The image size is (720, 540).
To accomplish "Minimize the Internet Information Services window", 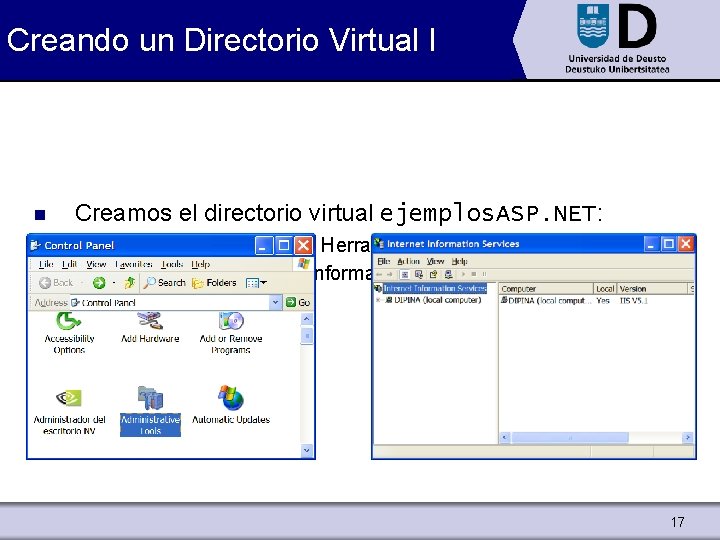I will tap(651, 244).
